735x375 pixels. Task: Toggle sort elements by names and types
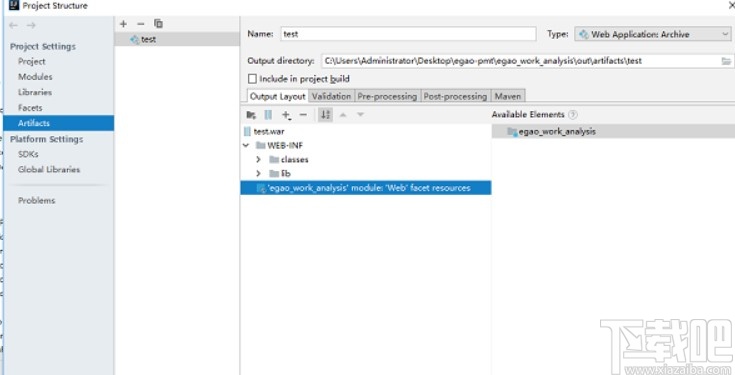point(325,115)
